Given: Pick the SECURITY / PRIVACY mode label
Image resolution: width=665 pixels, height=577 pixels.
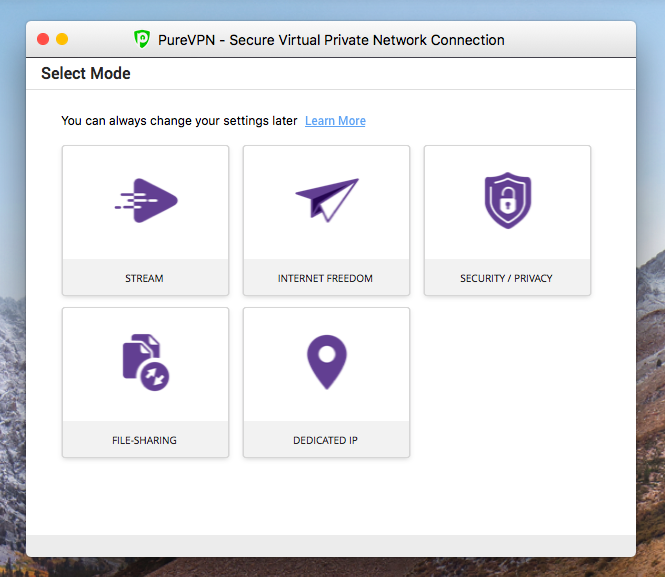Looking at the screenshot, I should [506, 279].
